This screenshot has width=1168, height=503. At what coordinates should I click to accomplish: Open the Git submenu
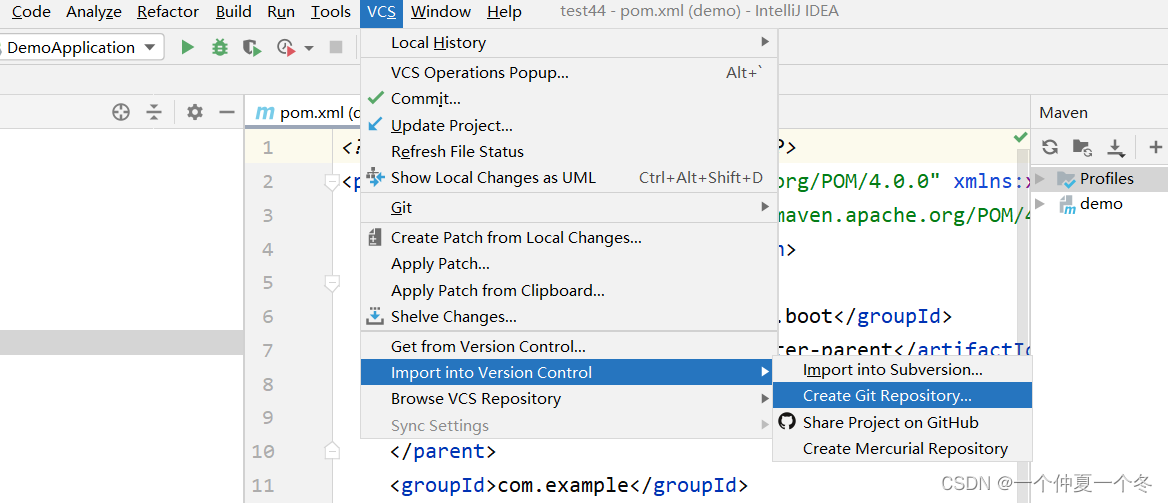coord(569,208)
